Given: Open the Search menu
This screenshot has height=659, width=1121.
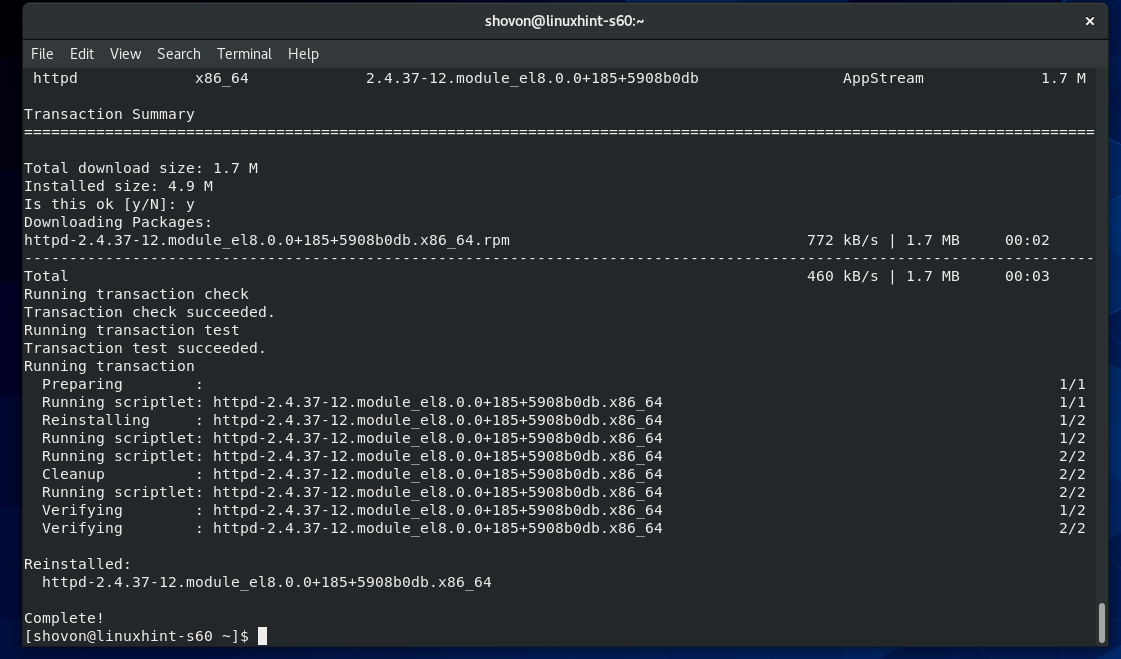Looking at the screenshot, I should 179,54.
